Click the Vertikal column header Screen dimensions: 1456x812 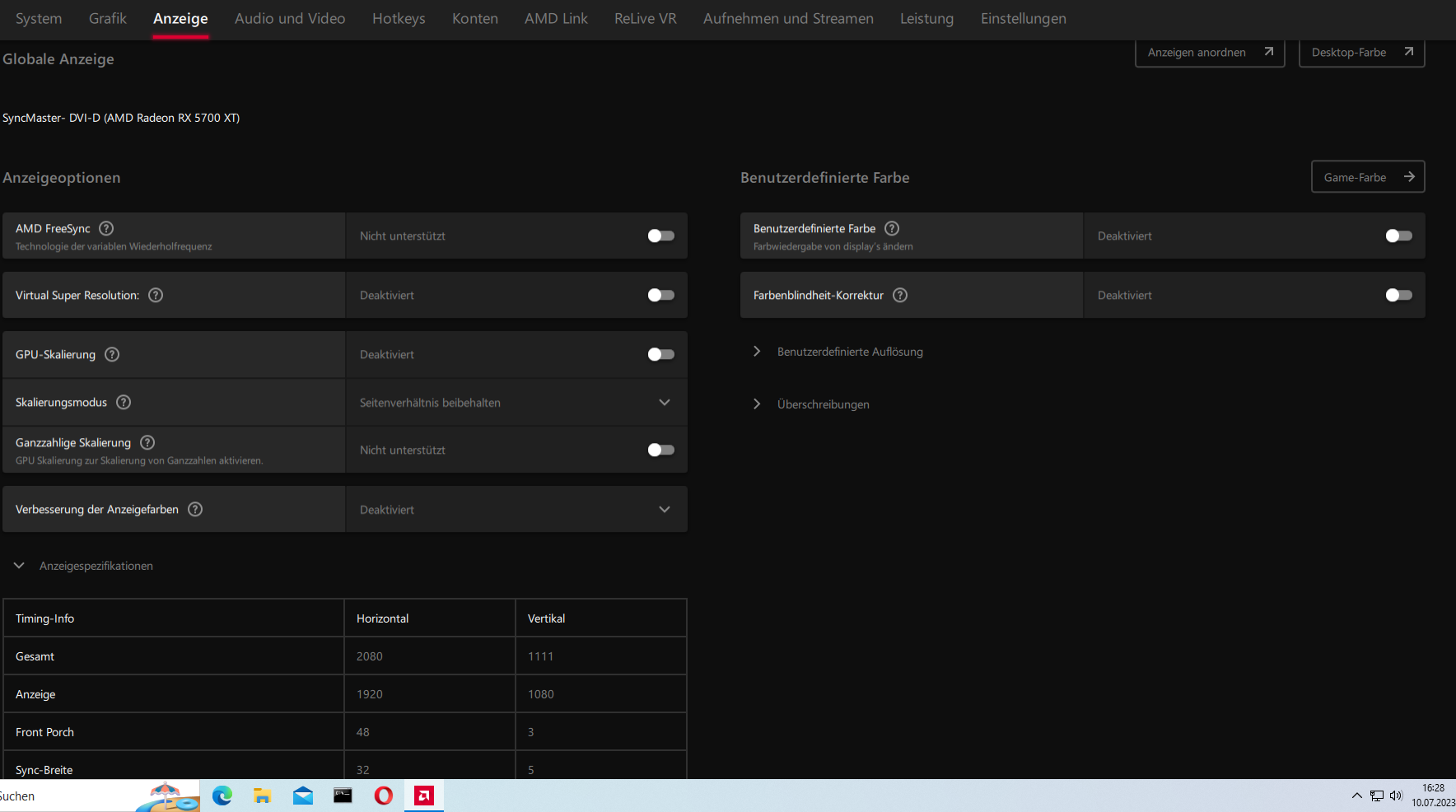pos(546,618)
